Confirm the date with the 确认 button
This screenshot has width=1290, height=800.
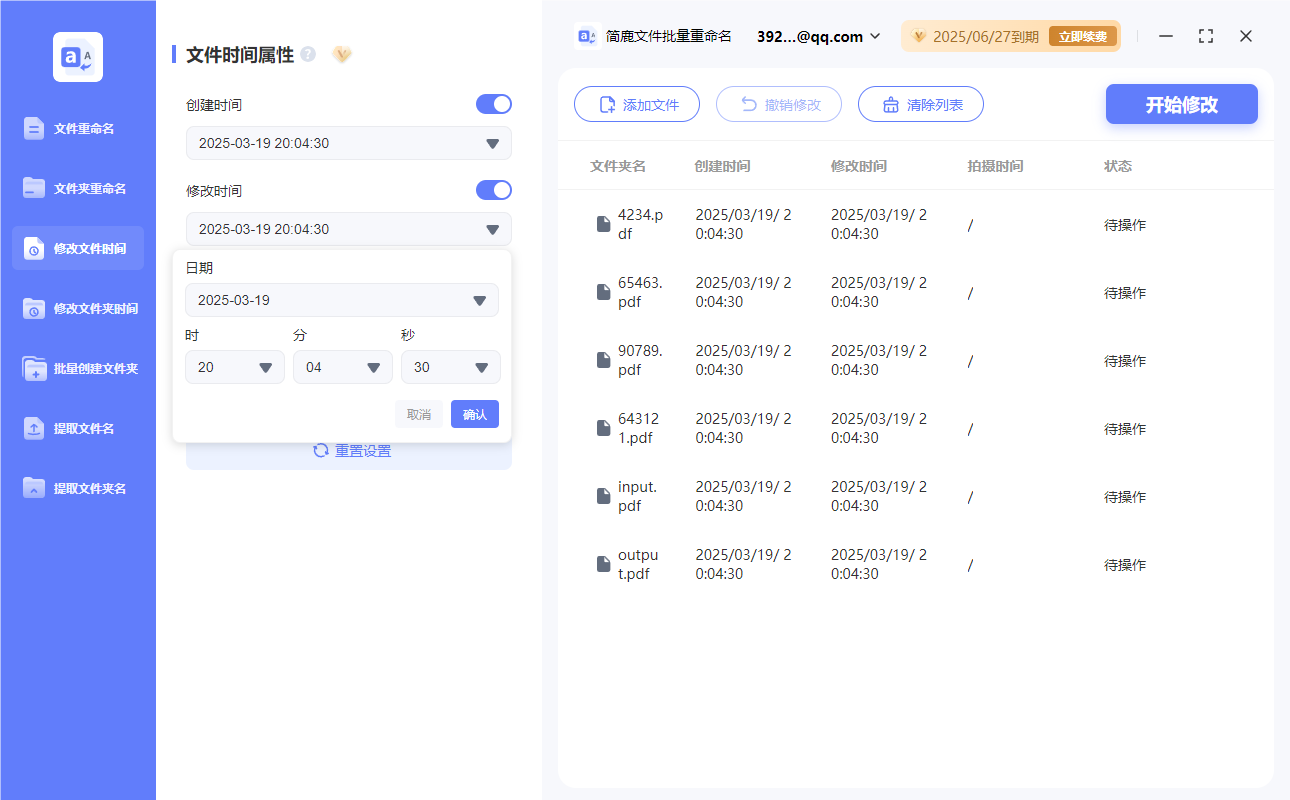pyautogui.click(x=474, y=414)
